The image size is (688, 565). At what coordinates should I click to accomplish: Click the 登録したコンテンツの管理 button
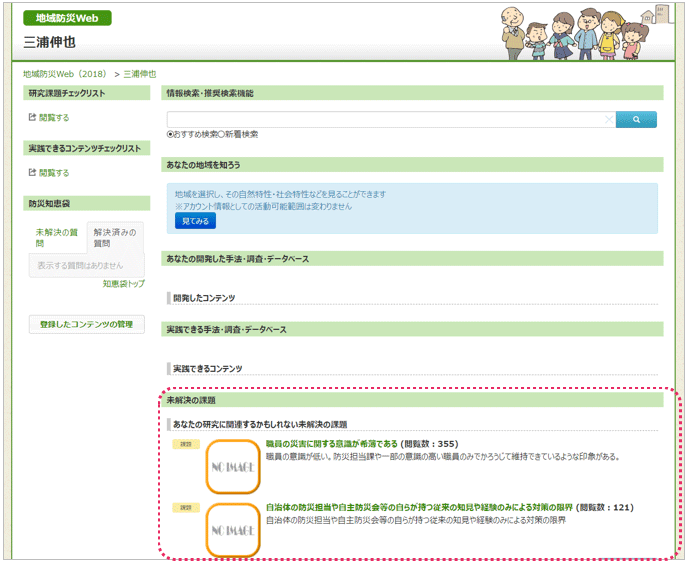tap(87, 324)
